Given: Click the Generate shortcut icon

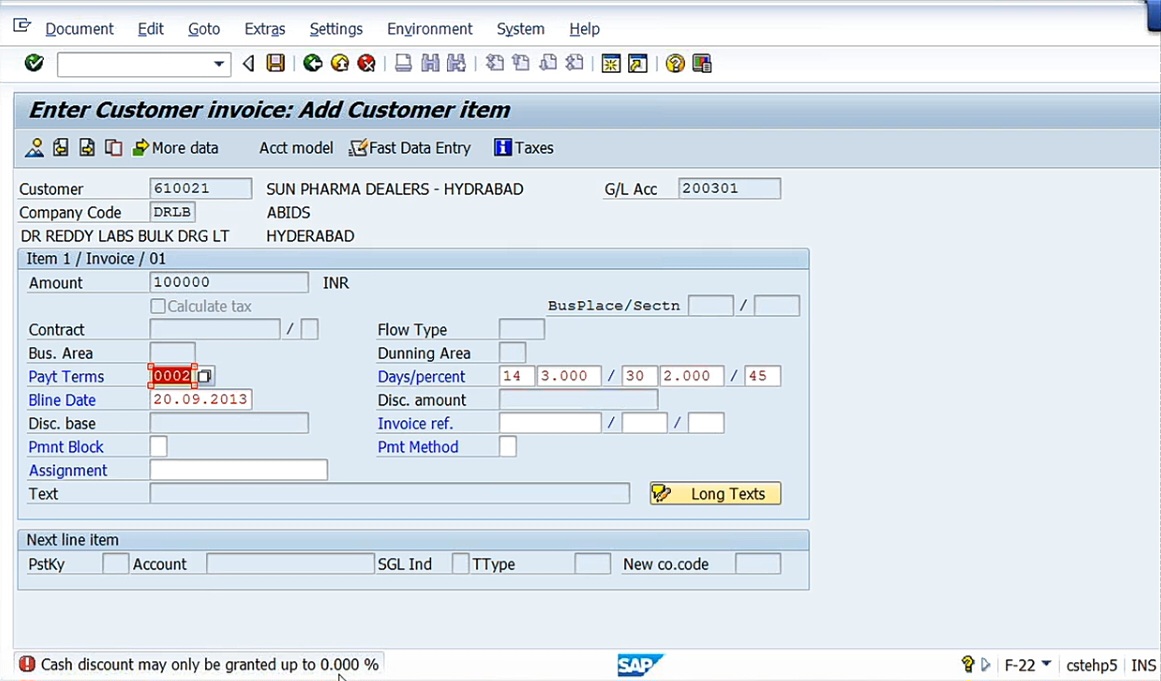Looking at the screenshot, I should click(x=638, y=63).
